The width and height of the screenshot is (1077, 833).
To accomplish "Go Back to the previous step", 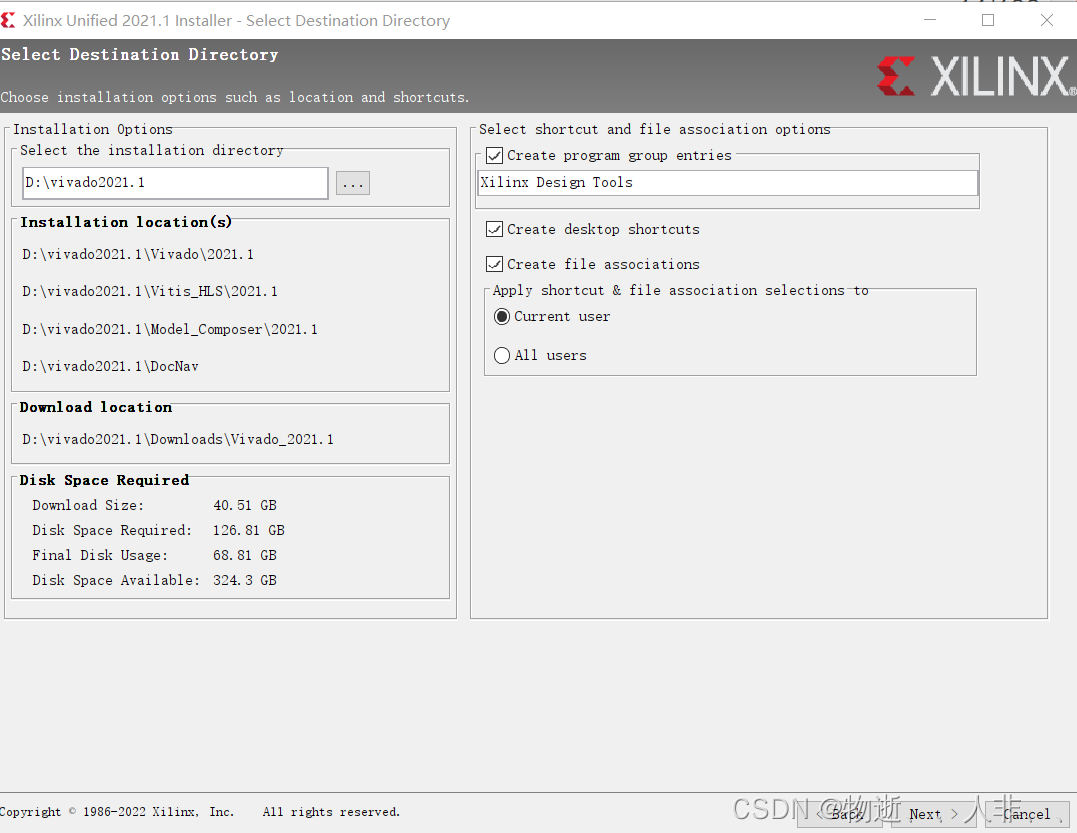I will click(840, 814).
